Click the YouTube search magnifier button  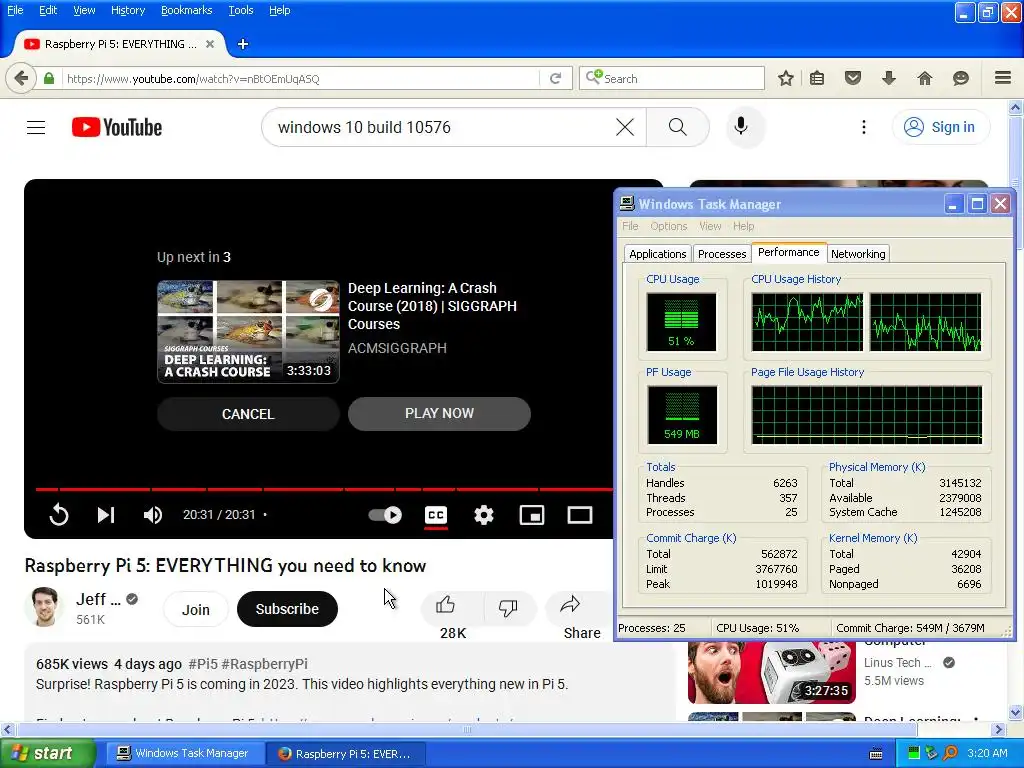[678, 127]
